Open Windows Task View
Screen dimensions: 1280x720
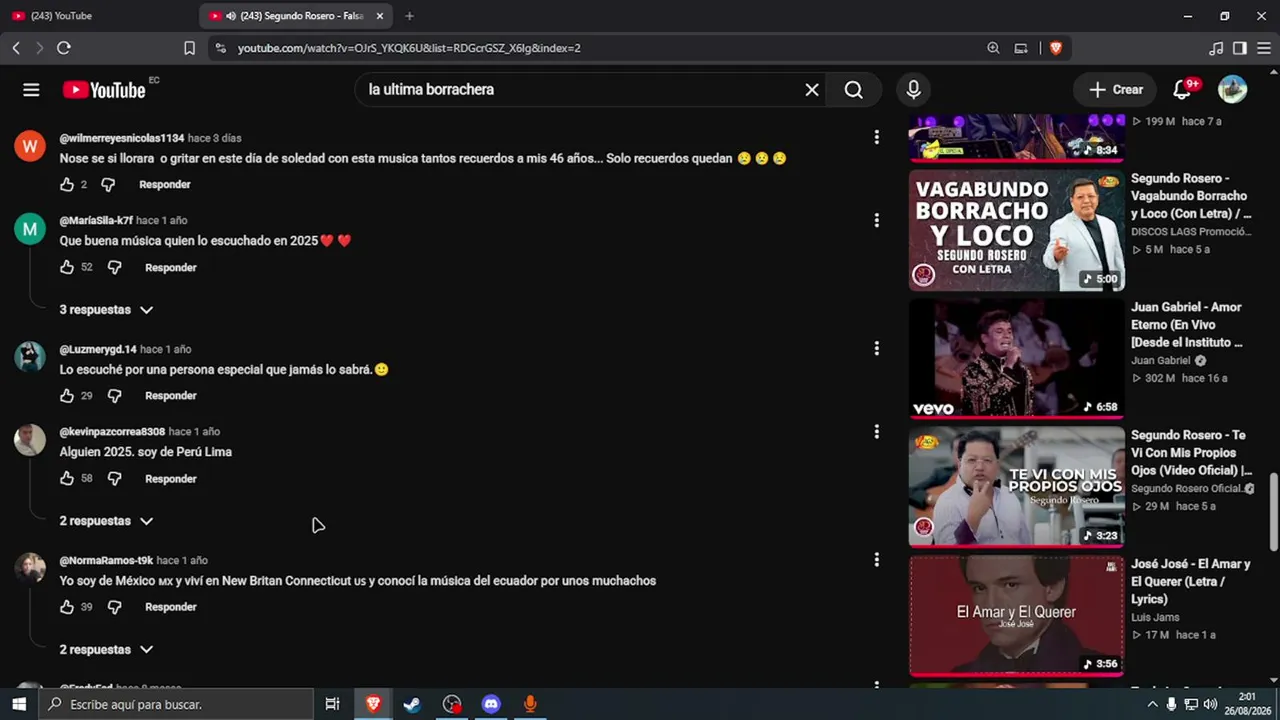click(x=333, y=704)
